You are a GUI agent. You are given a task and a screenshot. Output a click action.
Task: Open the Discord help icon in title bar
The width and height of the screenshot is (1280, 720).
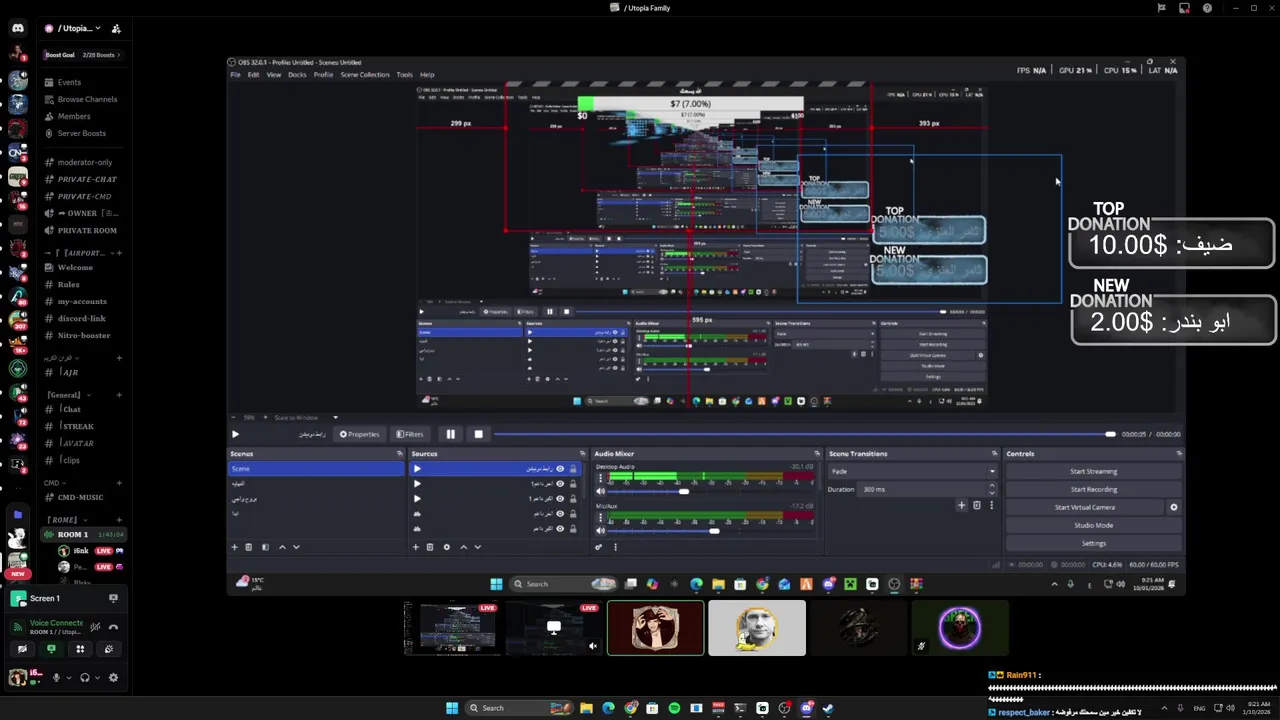pyautogui.click(x=1207, y=8)
